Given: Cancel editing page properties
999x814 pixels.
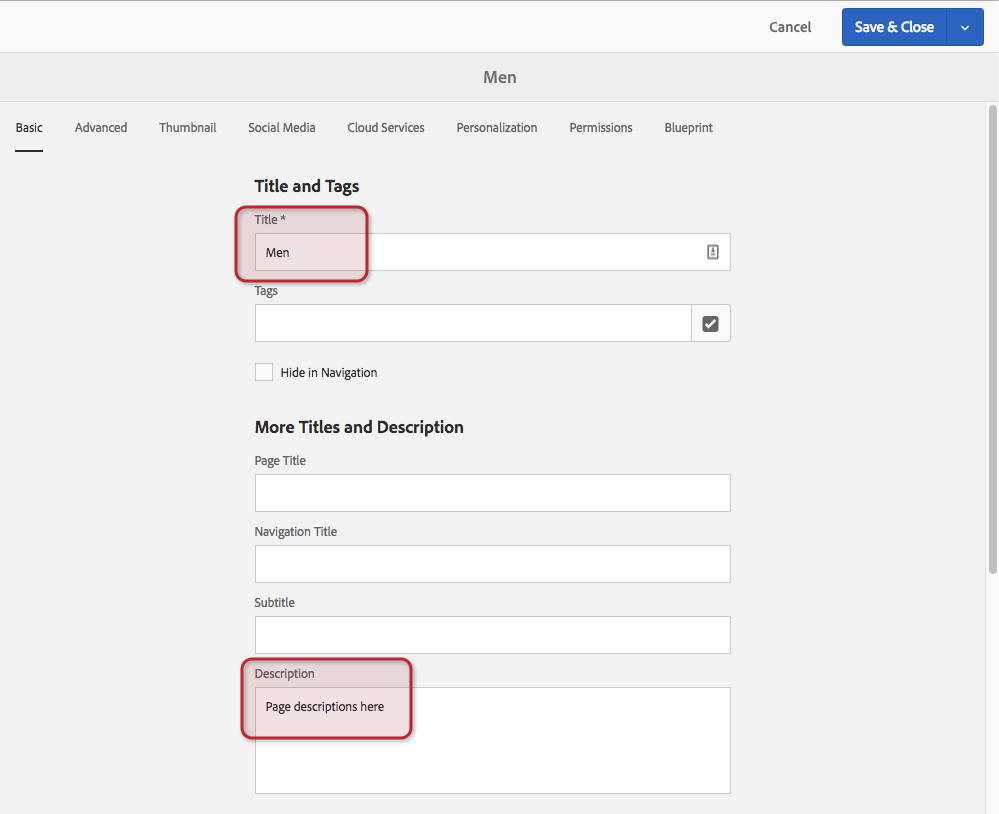Looking at the screenshot, I should tap(790, 28).
